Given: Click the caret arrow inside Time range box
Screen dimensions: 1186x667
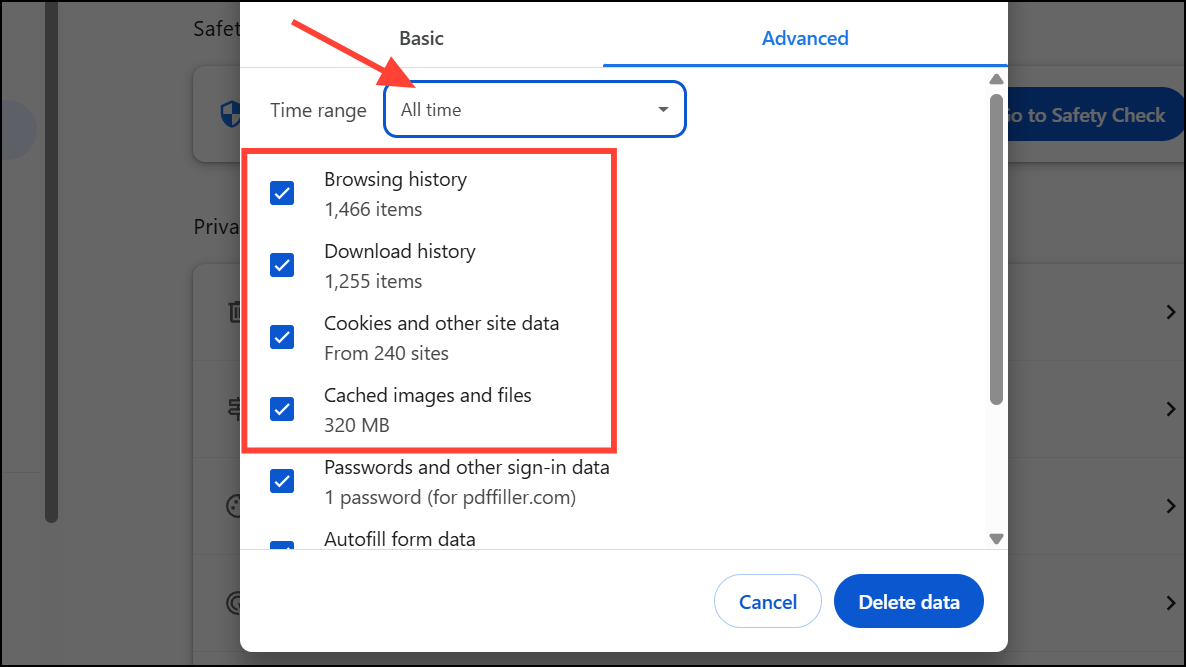Looking at the screenshot, I should pos(662,109).
